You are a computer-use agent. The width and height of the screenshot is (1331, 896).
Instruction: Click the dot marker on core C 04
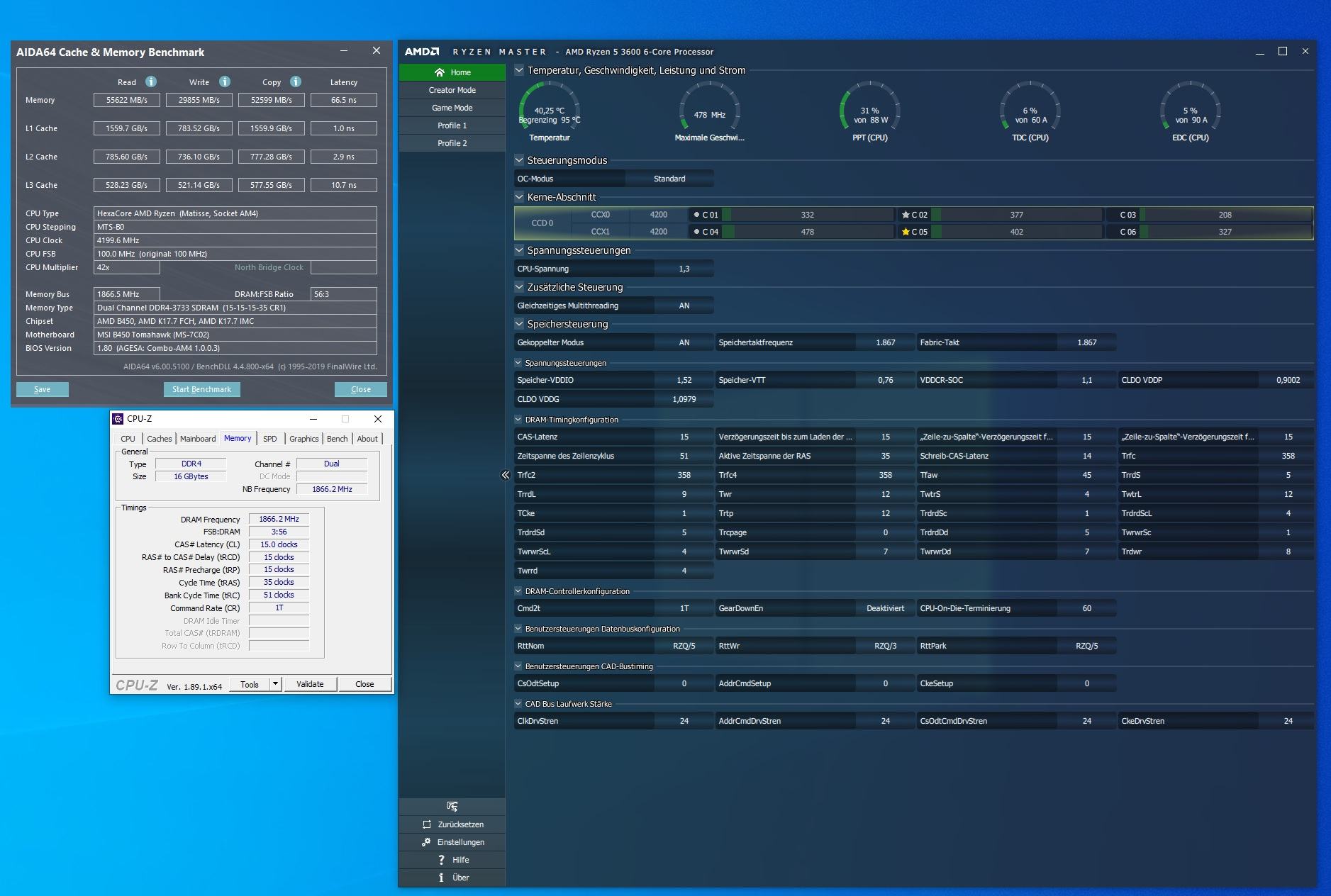[696, 232]
